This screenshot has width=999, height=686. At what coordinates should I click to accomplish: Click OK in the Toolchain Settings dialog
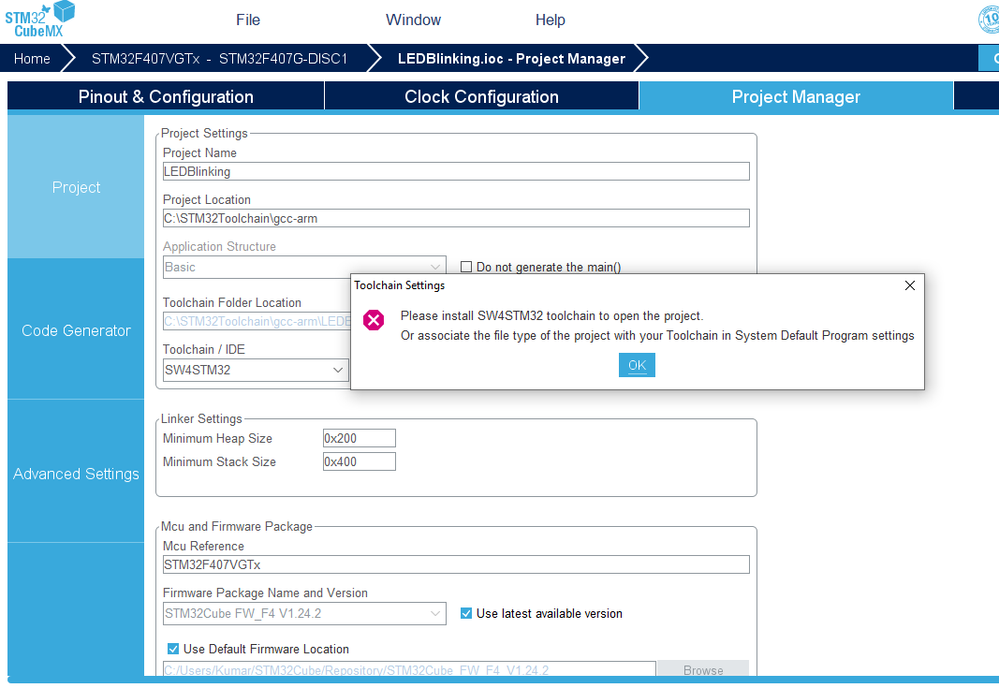pos(636,365)
